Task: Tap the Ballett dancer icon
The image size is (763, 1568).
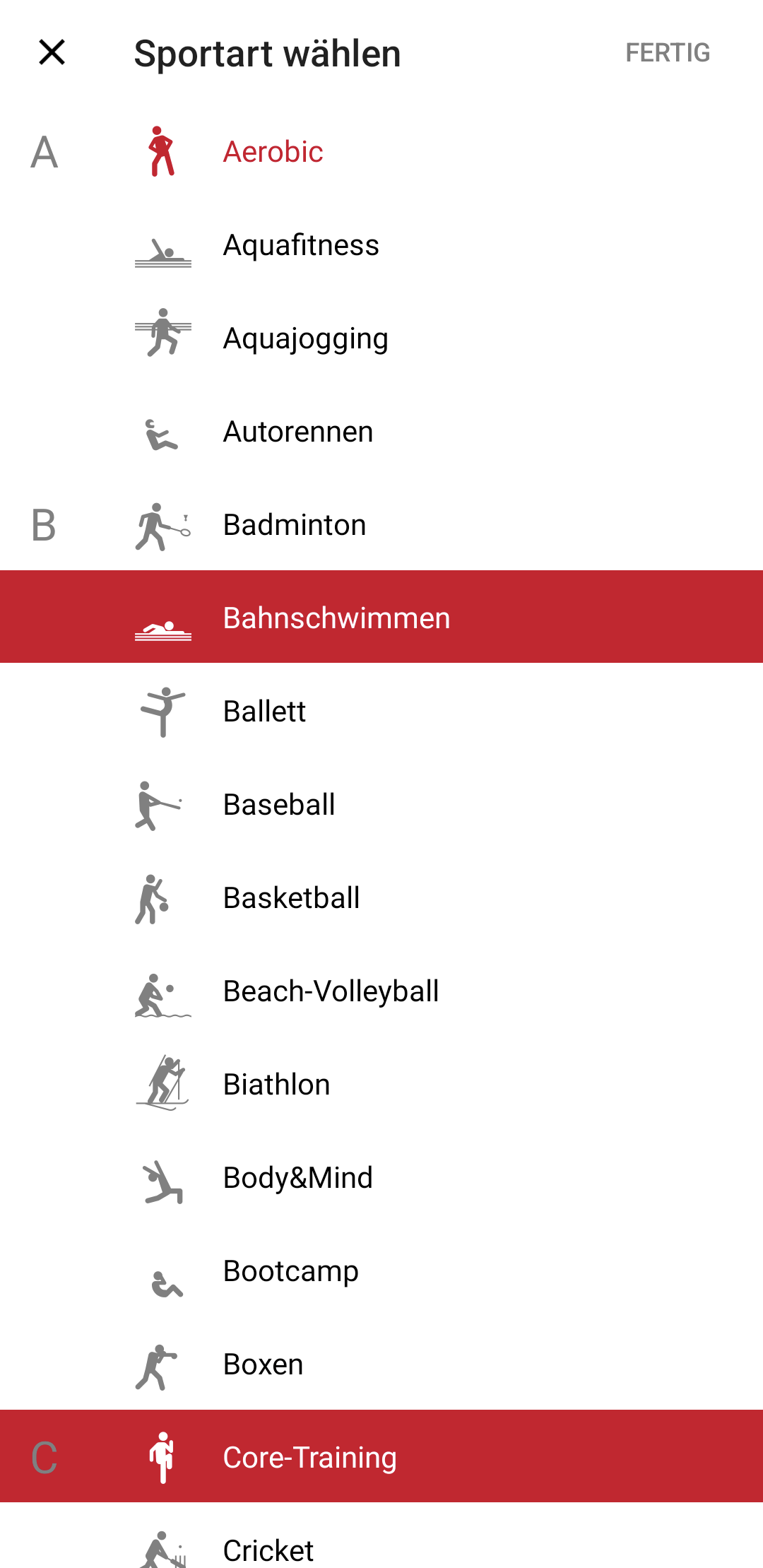Action: (163, 712)
